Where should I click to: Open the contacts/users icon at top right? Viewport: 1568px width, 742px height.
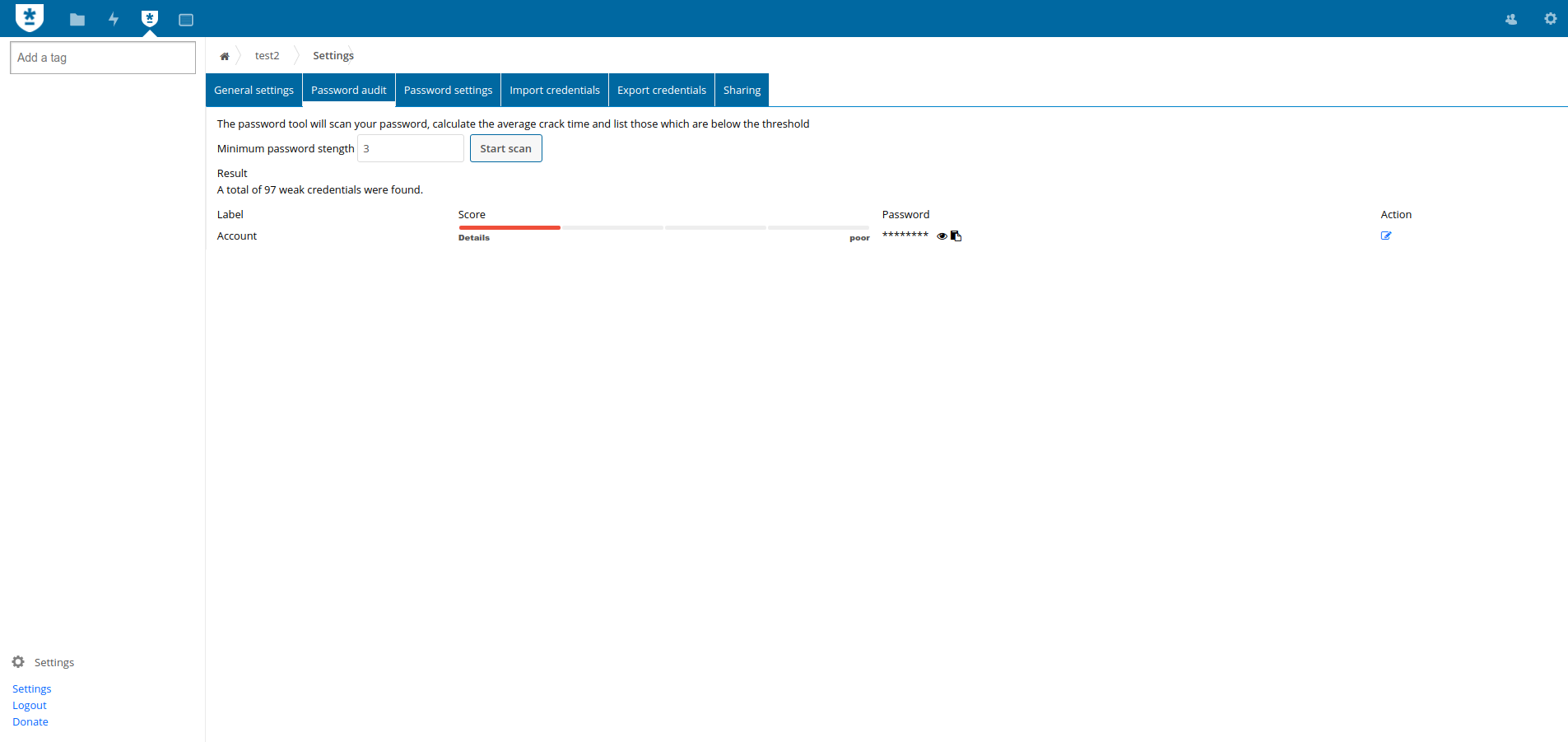pyautogui.click(x=1511, y=19)
